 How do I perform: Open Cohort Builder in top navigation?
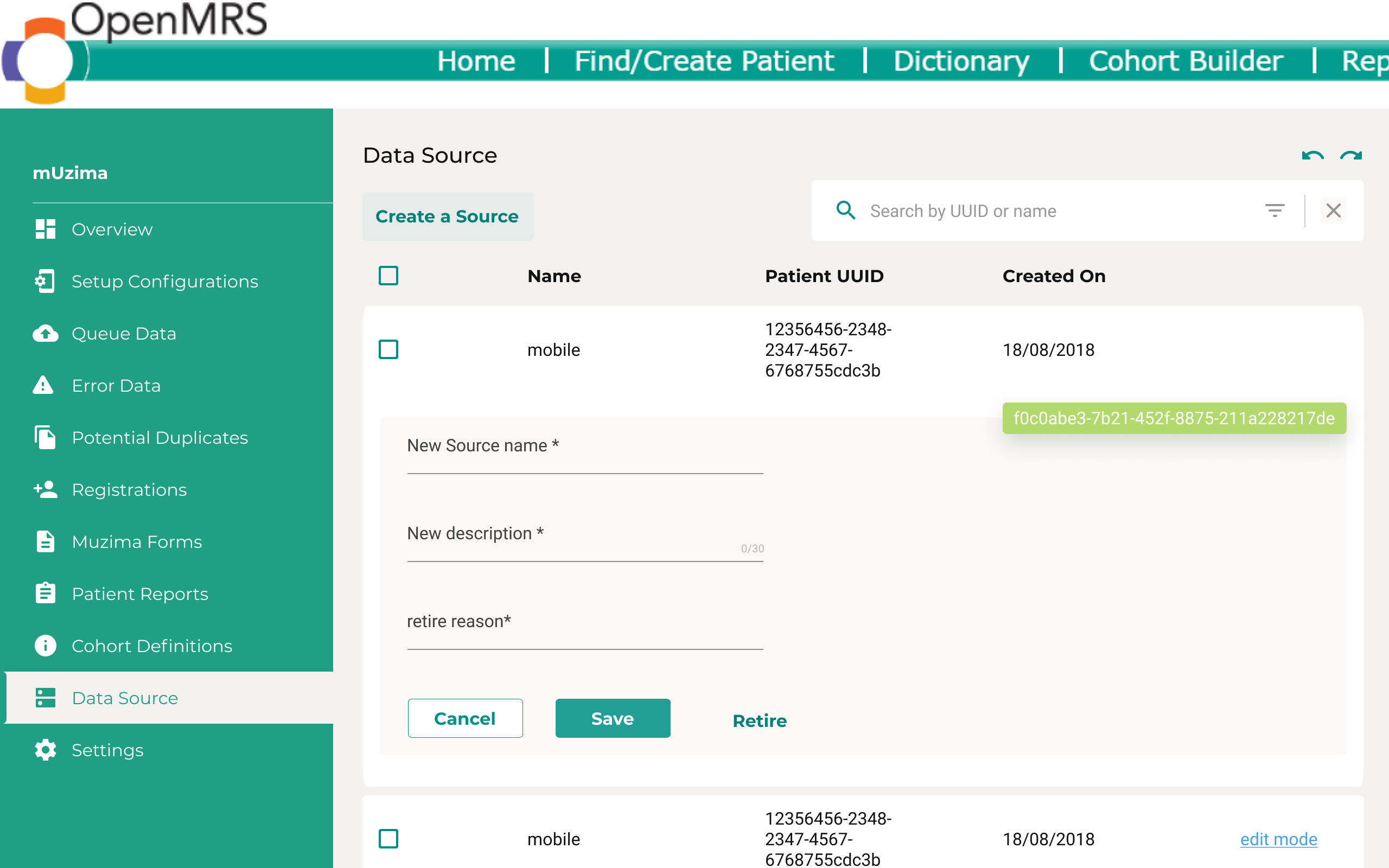[1186, 61]
